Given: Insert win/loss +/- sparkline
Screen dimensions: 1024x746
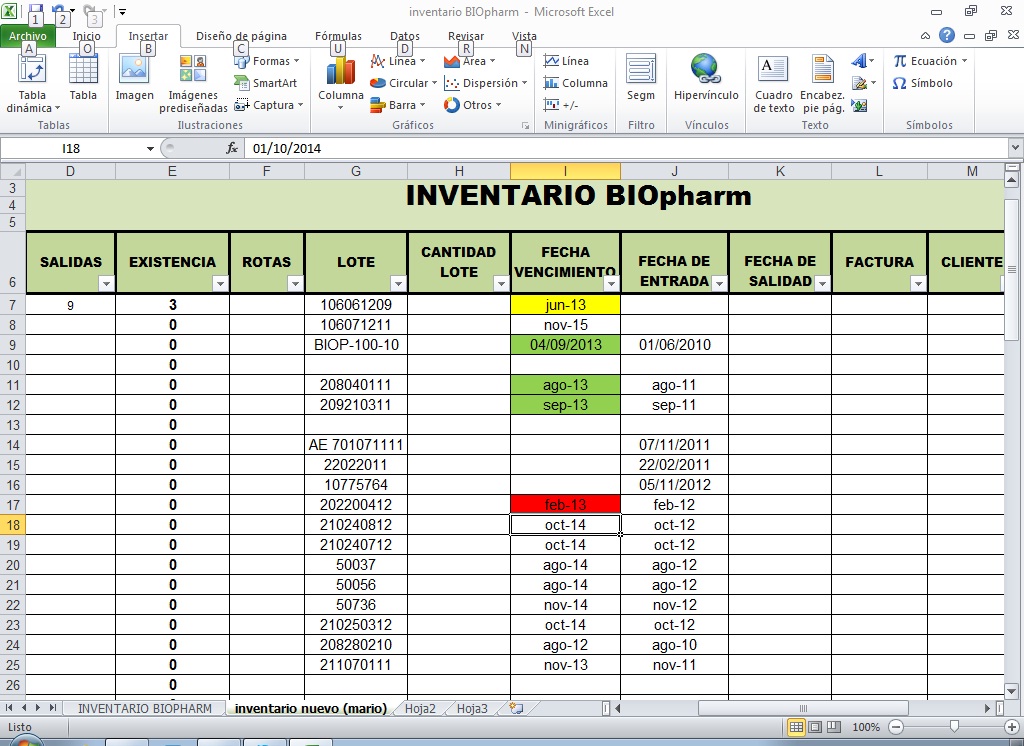Looking at the screenshot, I should [561, 105].
